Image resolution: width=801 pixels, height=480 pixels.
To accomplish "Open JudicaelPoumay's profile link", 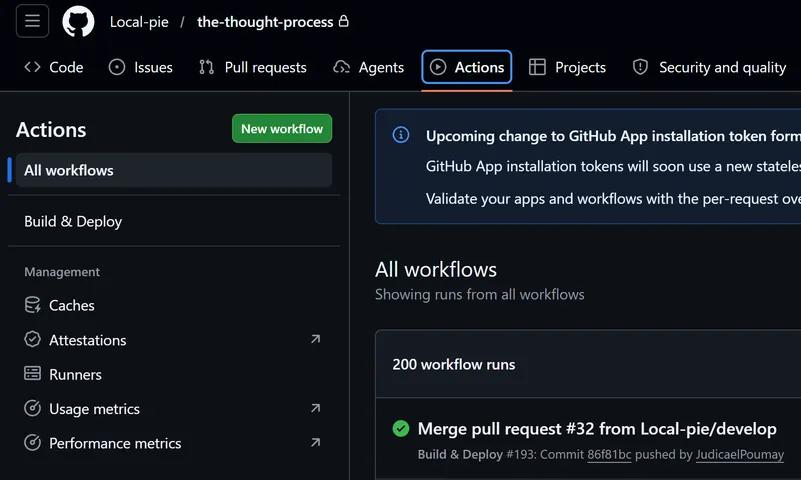I will coord(740,454).
